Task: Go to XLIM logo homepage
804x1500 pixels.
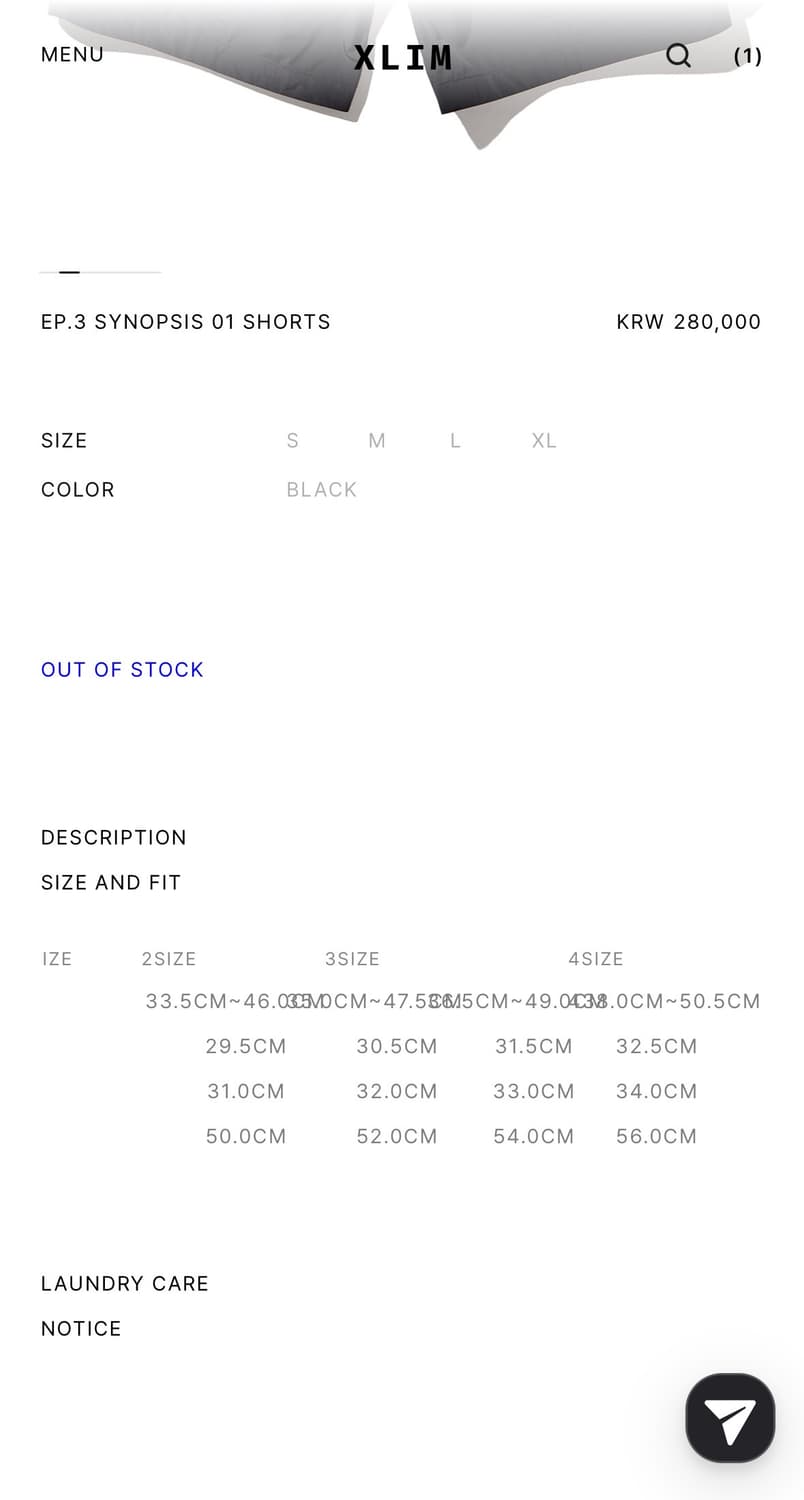Action: pos(402,57)
